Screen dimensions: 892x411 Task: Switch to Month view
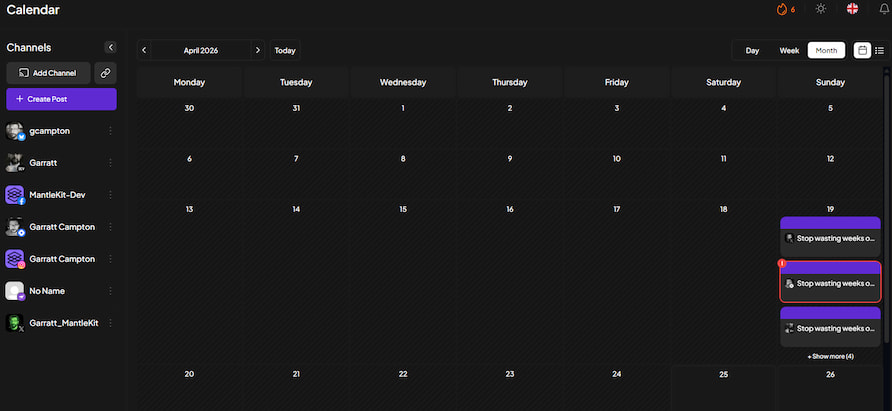click(x=826, y=50)
